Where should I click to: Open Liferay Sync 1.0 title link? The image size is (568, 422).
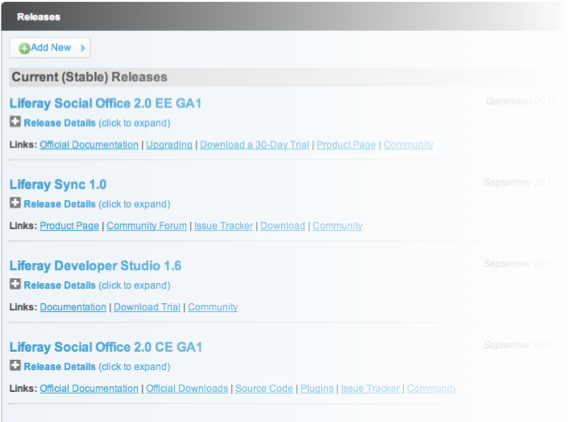coord(58,184)
